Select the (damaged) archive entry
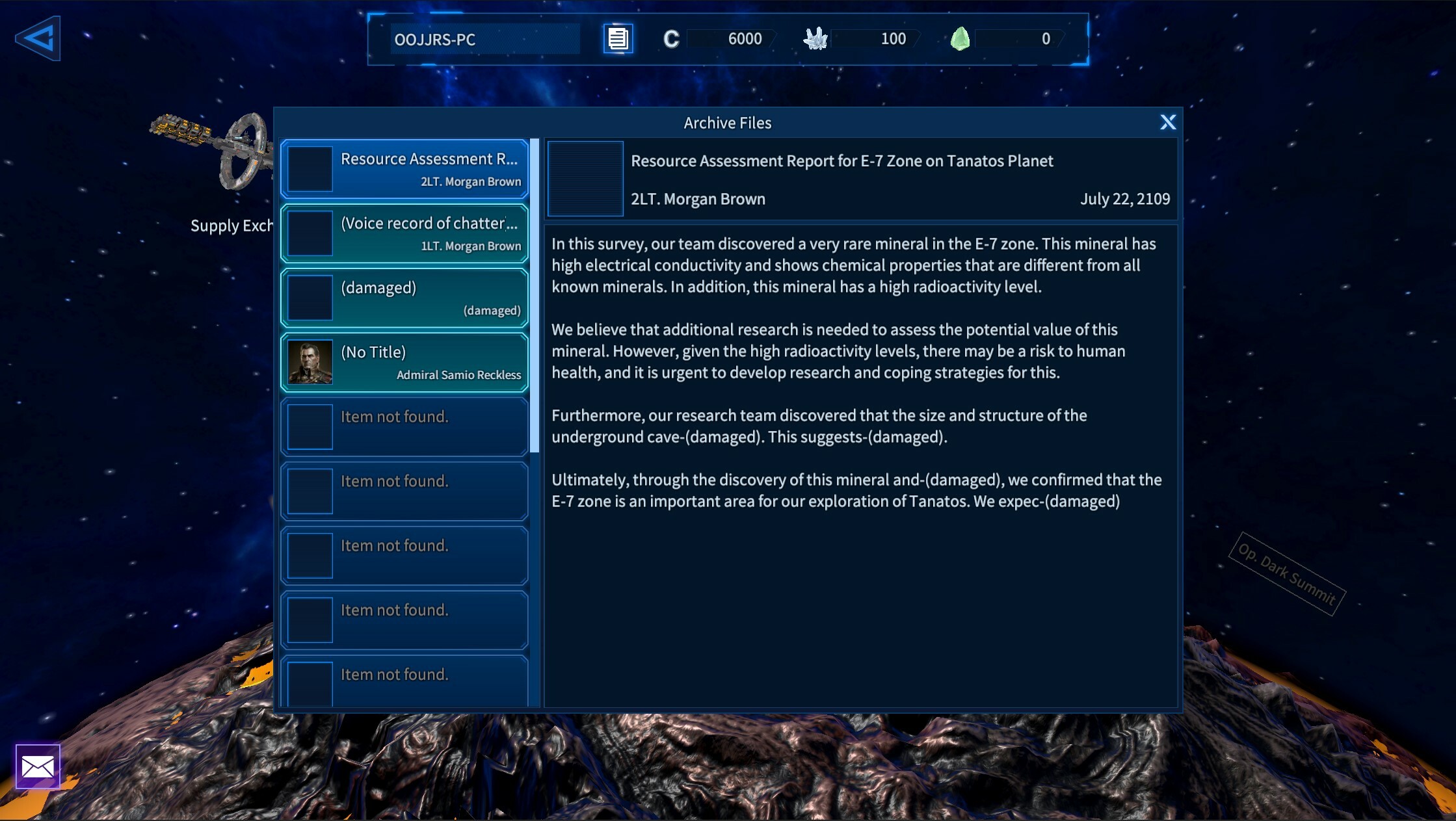This screenshot has width=1456, height=821. tap(404, 298)
